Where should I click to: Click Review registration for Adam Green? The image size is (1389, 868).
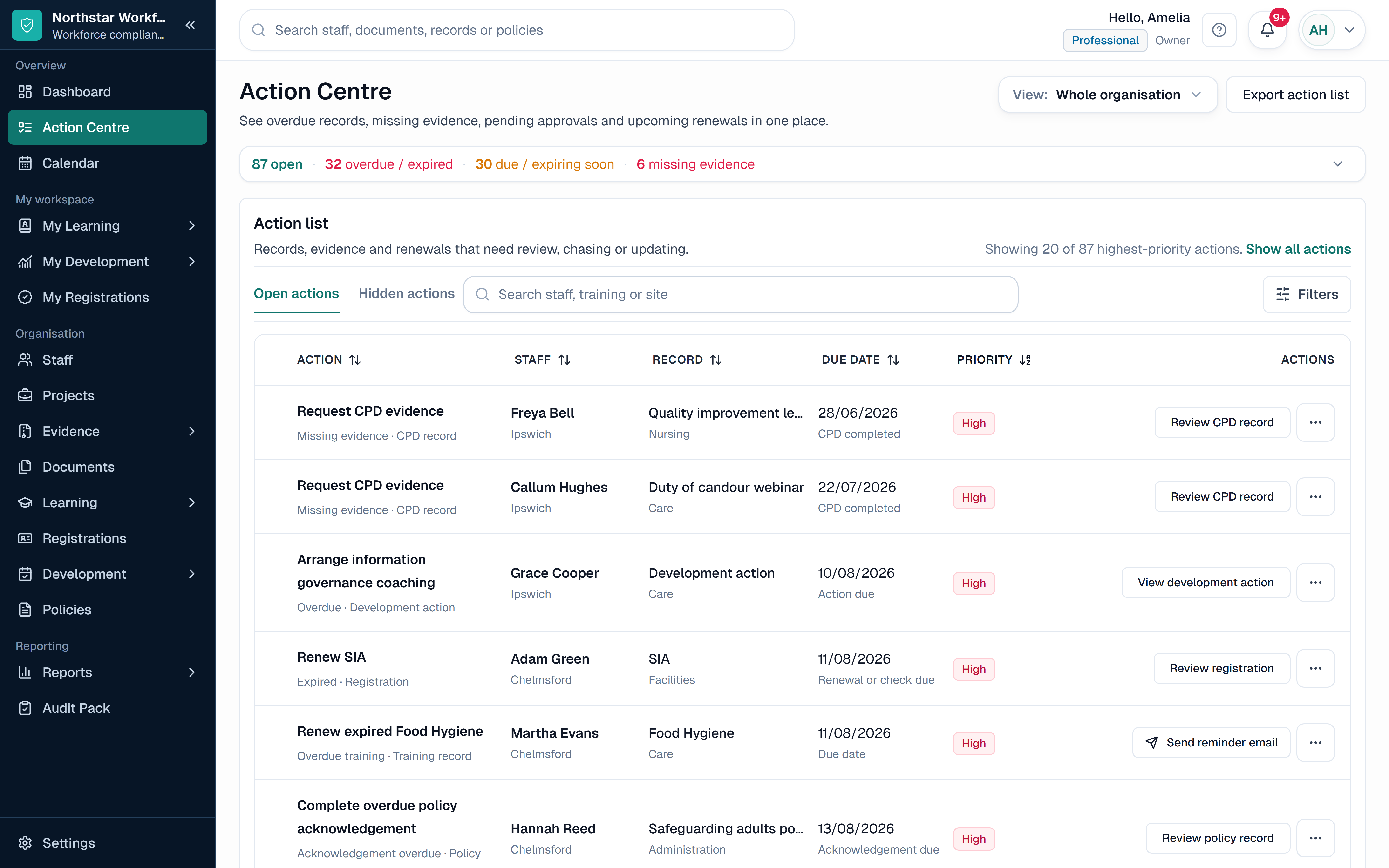pyautogui.click(x=1221, y=668)
